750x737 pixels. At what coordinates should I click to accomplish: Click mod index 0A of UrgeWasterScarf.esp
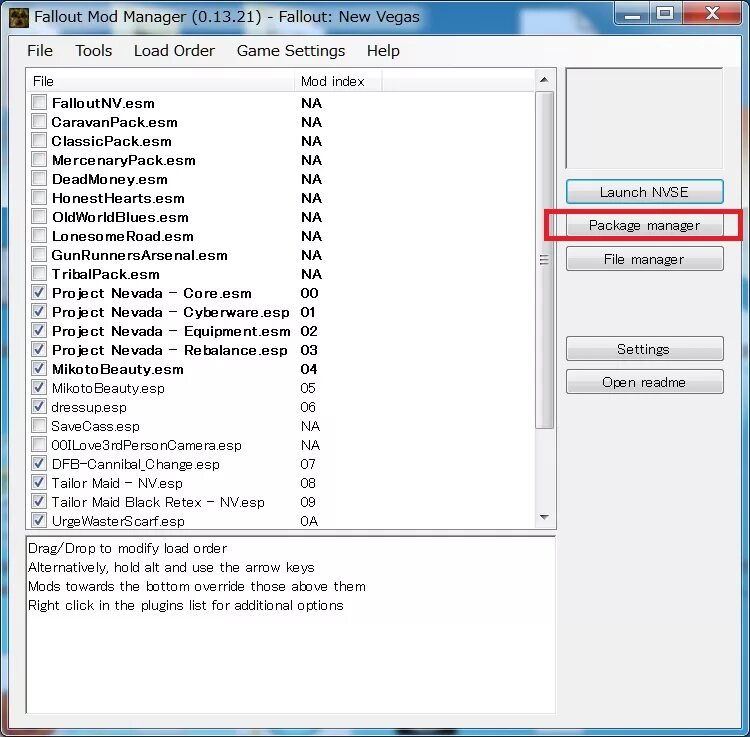tap(309, 521)
